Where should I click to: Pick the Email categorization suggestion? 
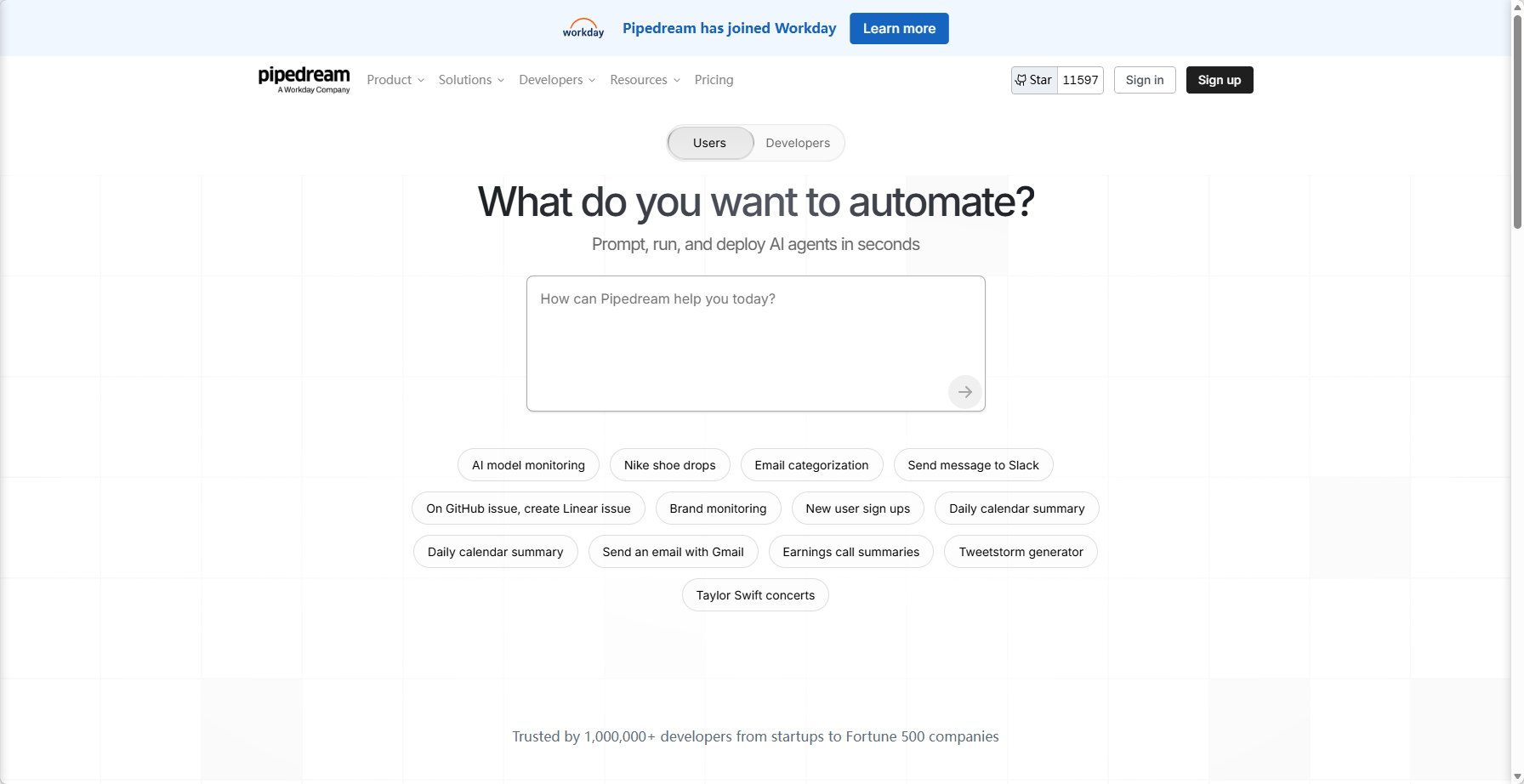pyautogui.click(x=811, y=465)
